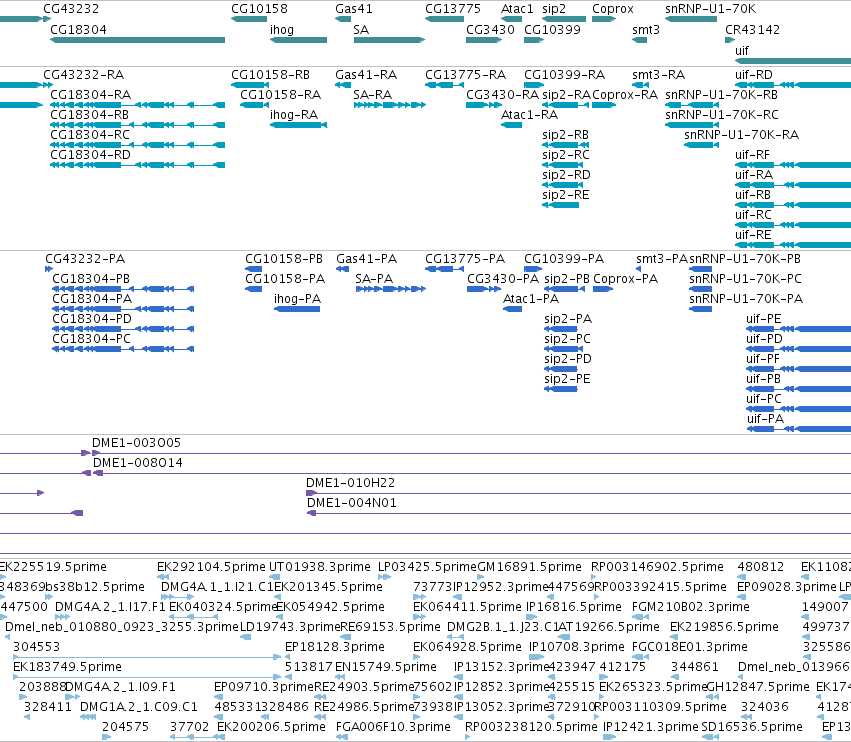Open protein uif-PA label
The height and width of the screenshot is (742, 851).
point(765,419)
